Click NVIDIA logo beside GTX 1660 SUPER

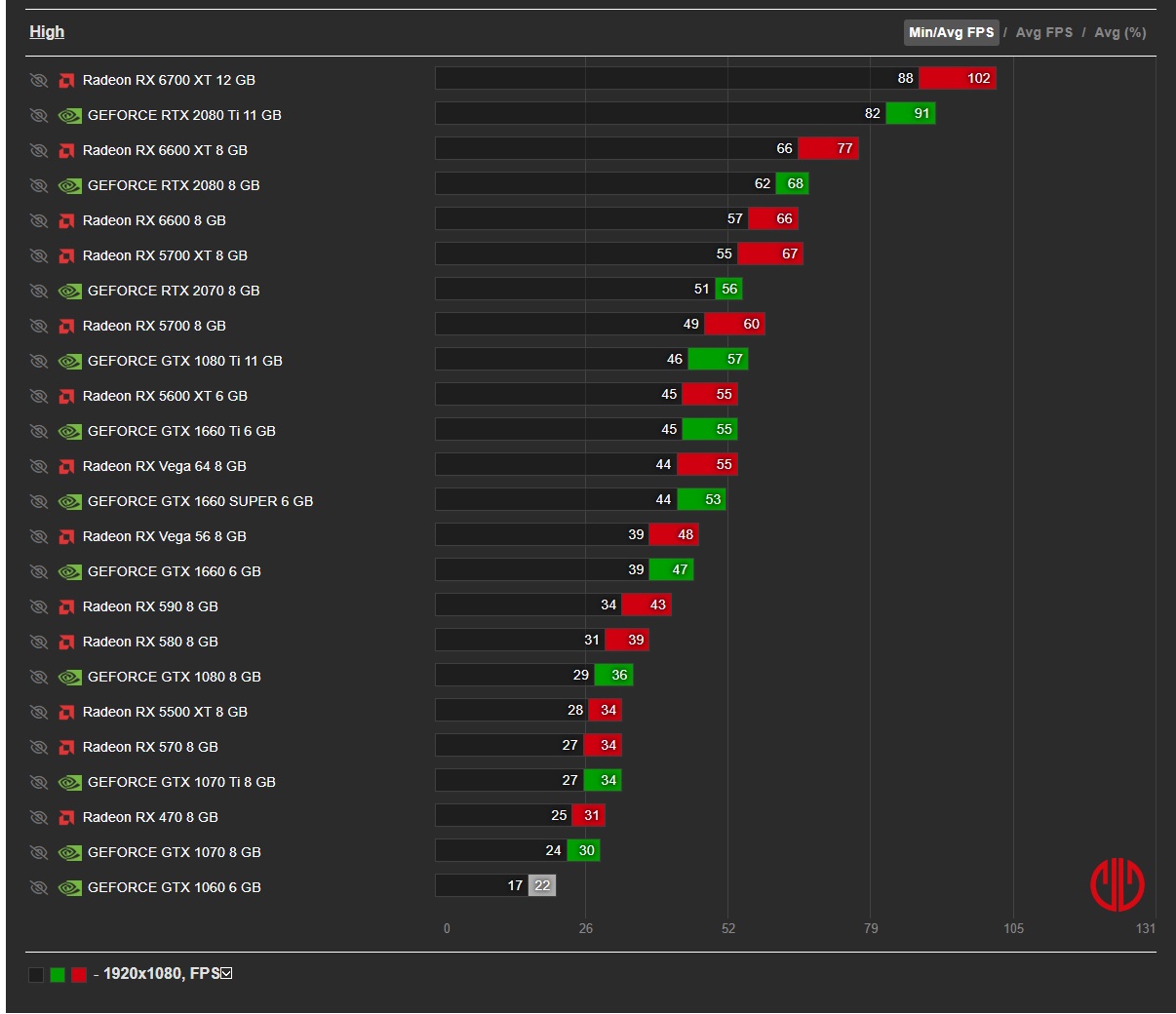point(69,501)
